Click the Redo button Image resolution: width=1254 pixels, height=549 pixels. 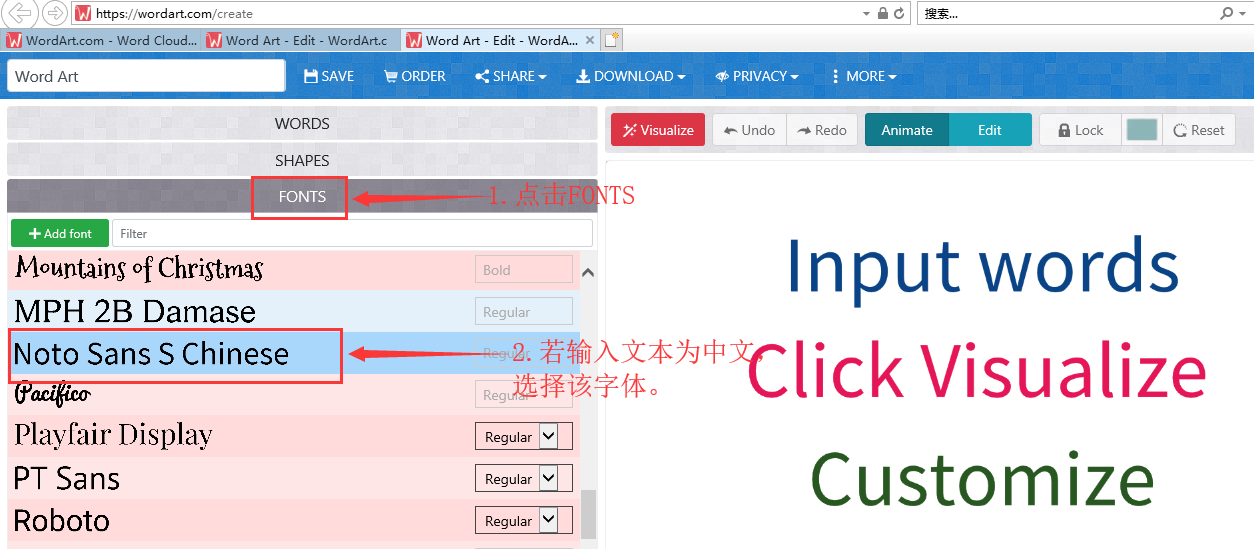tap(822, 130)
